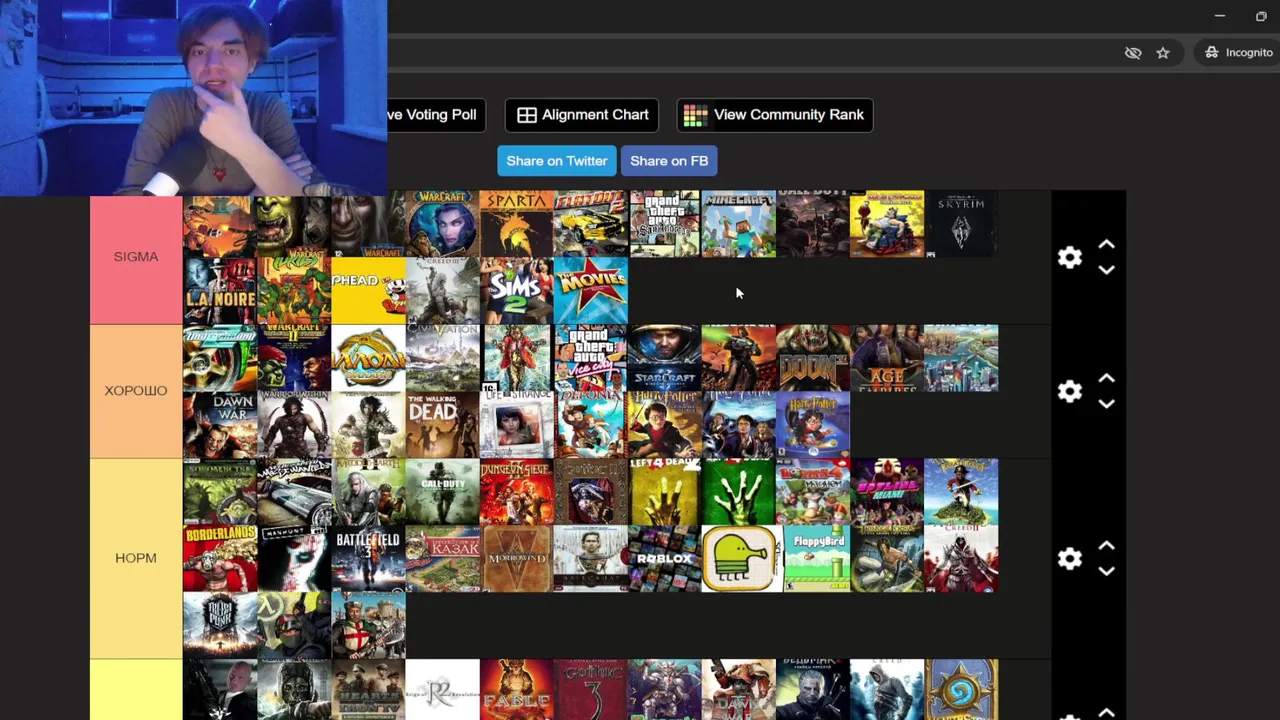Click the Alignment Chart button
The image size is (1280, 720).
coord(582,115)
